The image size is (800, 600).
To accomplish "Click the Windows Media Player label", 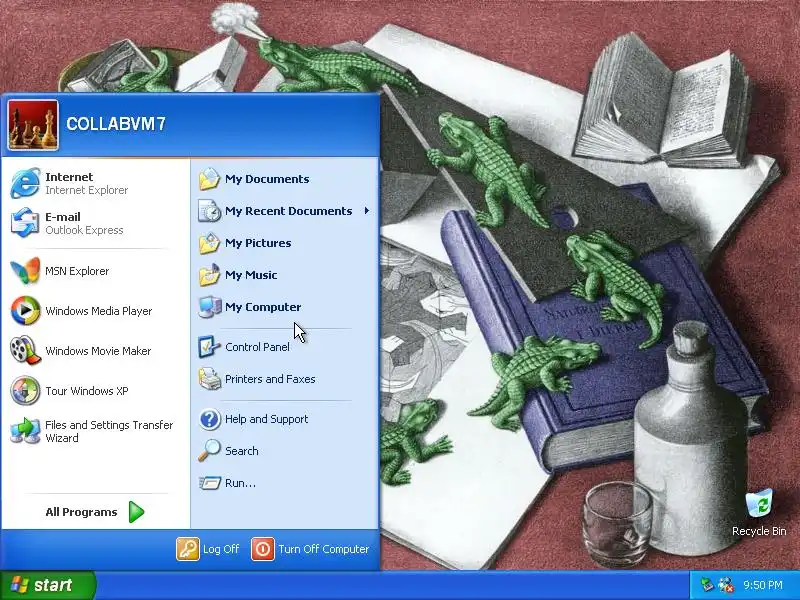I will tap(98, 311).
